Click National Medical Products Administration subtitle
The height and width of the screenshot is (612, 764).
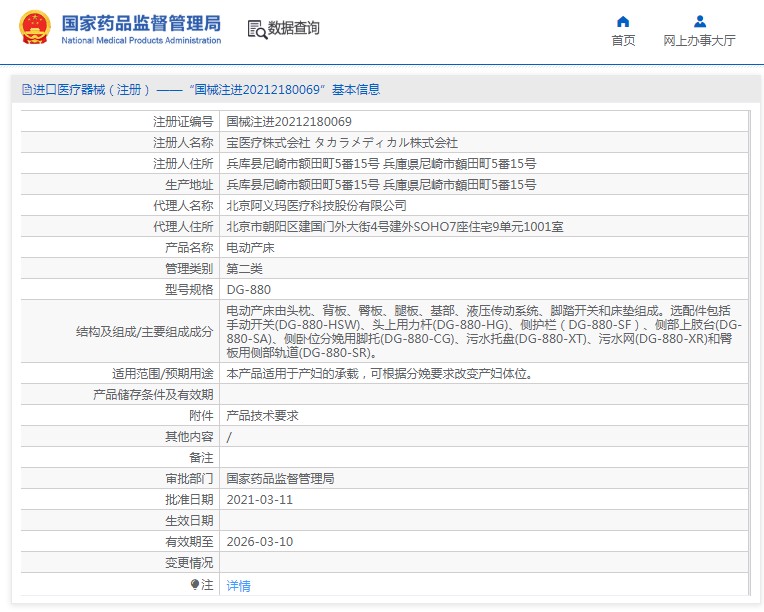click(x=141, y=40)
